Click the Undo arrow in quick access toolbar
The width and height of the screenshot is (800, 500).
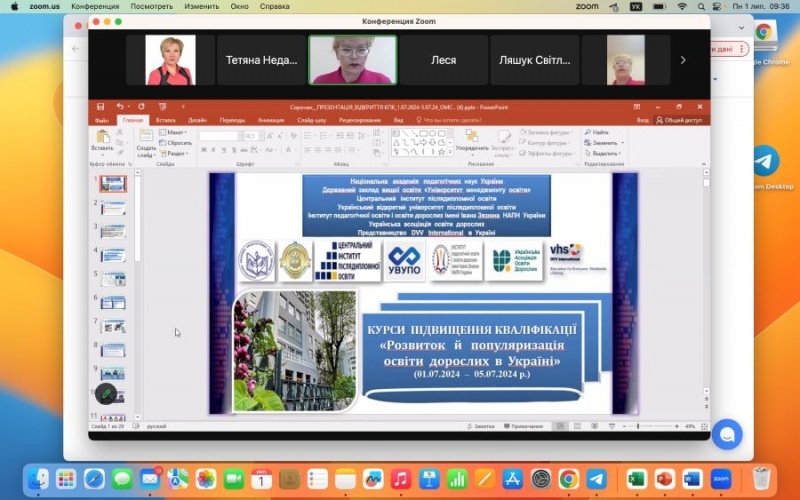[x=118, y=106]
